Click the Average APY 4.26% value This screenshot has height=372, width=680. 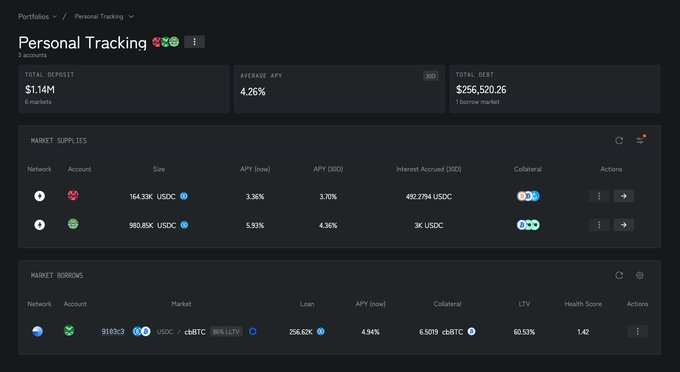click(253, 92)
